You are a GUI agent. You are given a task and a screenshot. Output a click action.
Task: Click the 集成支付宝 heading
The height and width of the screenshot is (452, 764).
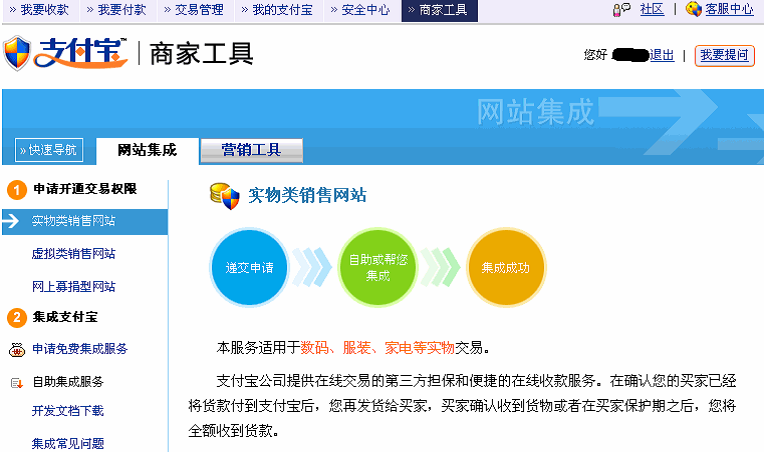pyautogui.click(x=65, y=317)
